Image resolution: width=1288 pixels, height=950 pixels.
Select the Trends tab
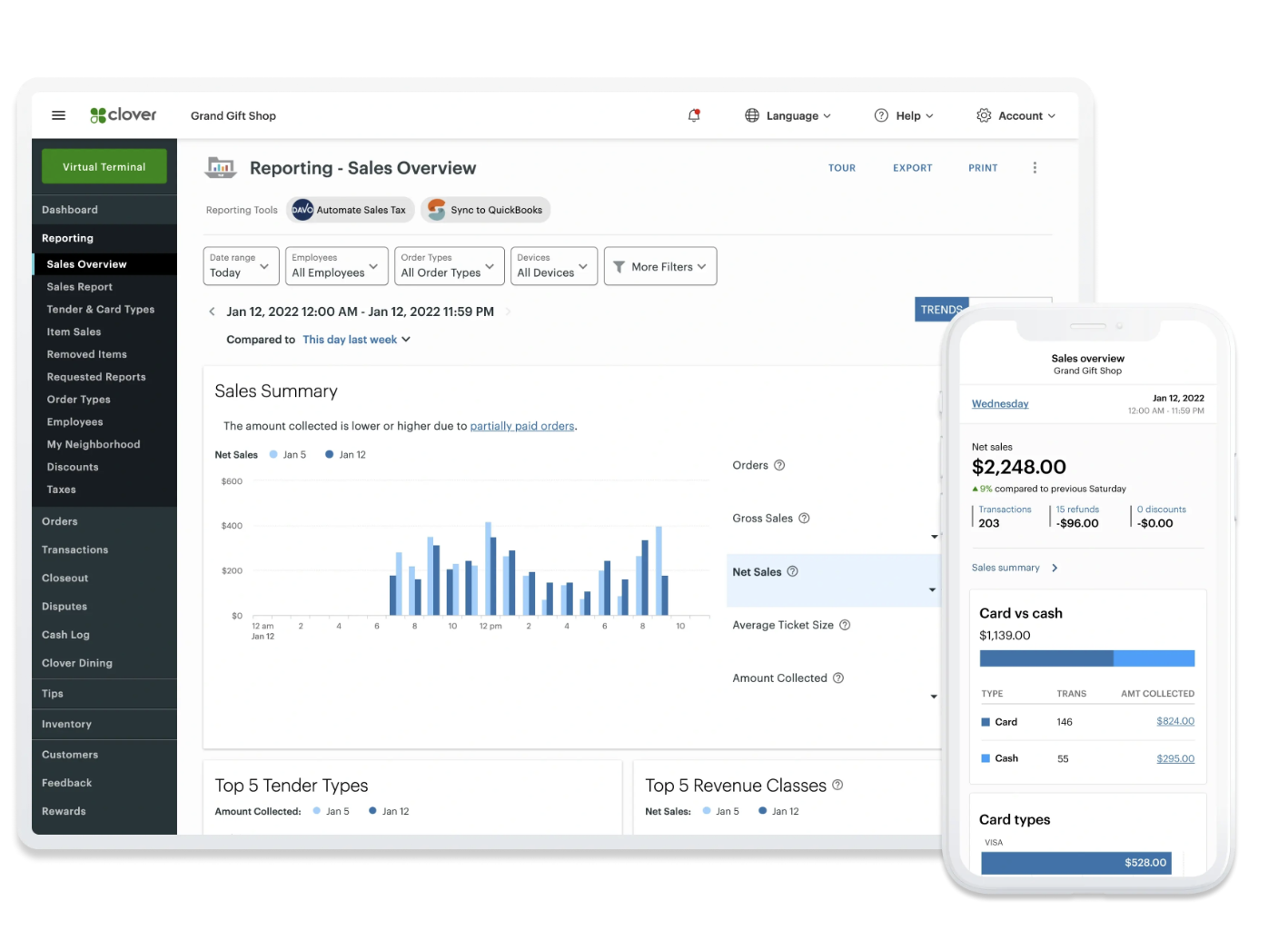pyautogui.click(x=941, y=310)
